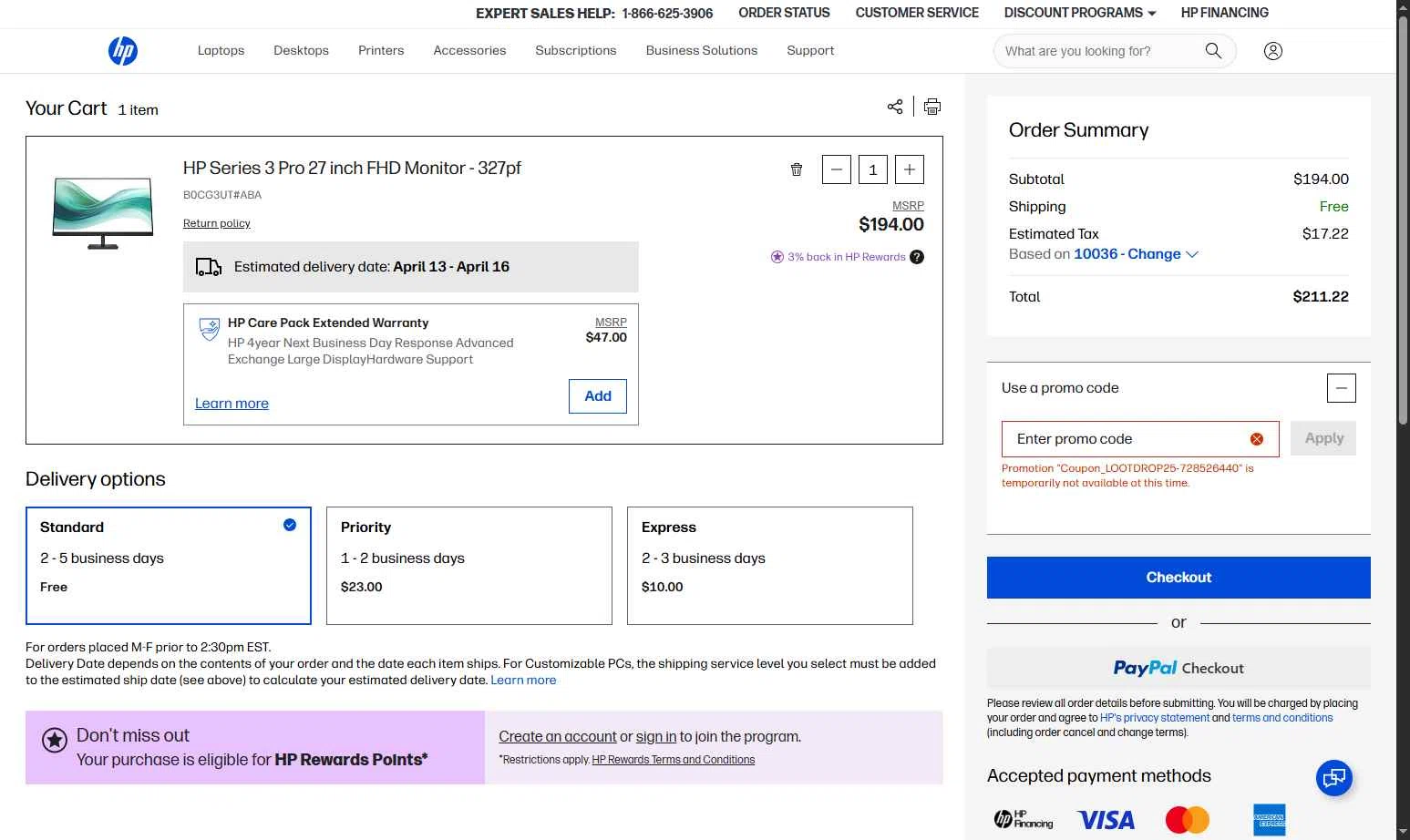Print the cart with printer icon
This screenshot has width=1410, height=840.
[932, 107]
